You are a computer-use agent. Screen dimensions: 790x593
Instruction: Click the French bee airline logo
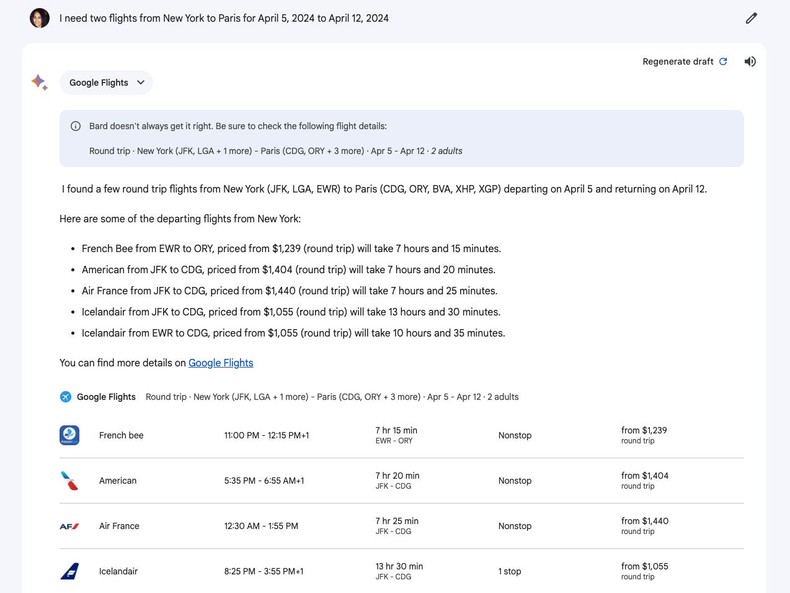(x=69, y=435)
